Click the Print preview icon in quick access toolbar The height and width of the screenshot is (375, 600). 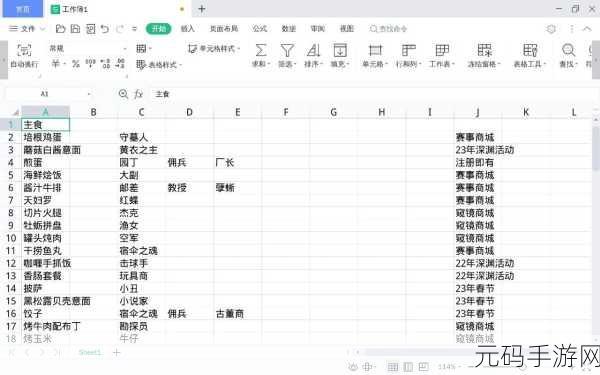click(x=90, y=29)
